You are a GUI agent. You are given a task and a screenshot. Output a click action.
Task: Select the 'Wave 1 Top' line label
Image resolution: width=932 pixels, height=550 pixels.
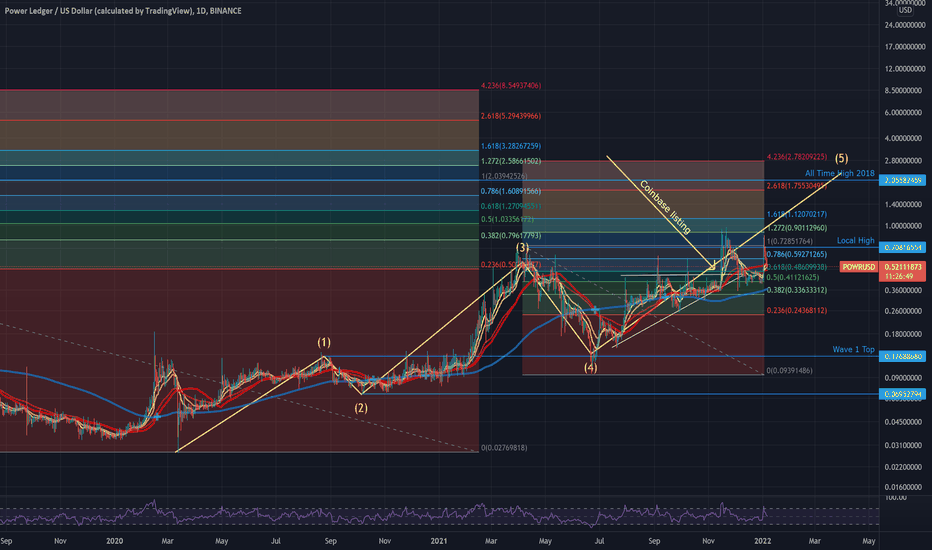click(x=853, y=349)
